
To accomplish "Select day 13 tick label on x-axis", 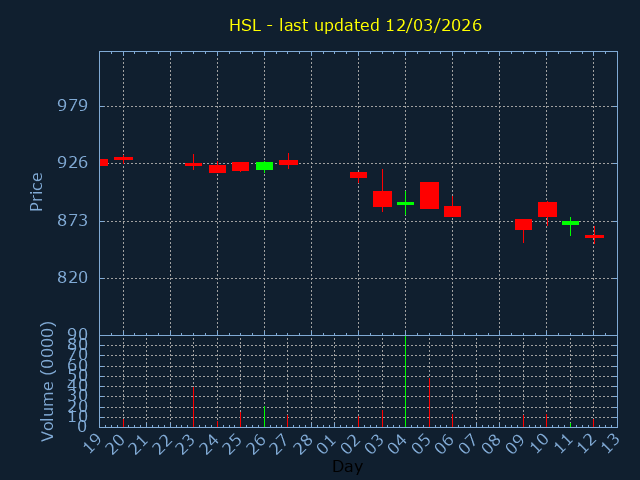I will coord(610,442).
